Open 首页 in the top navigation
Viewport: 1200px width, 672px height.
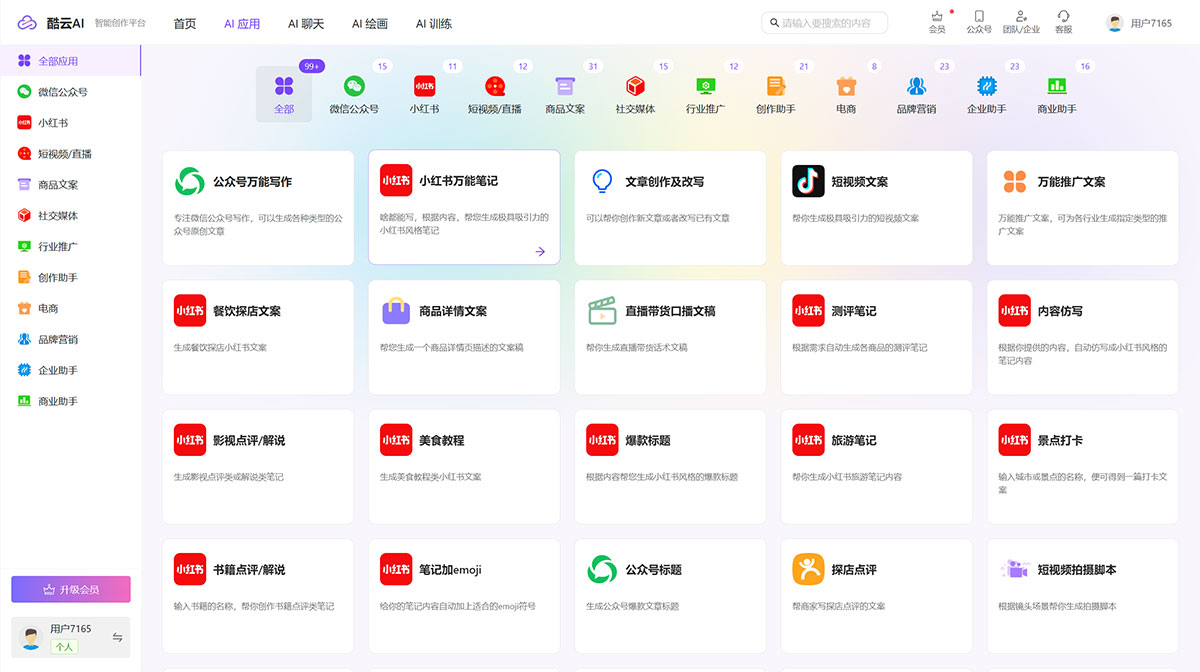pyautogui.click(x=185, y=24)
